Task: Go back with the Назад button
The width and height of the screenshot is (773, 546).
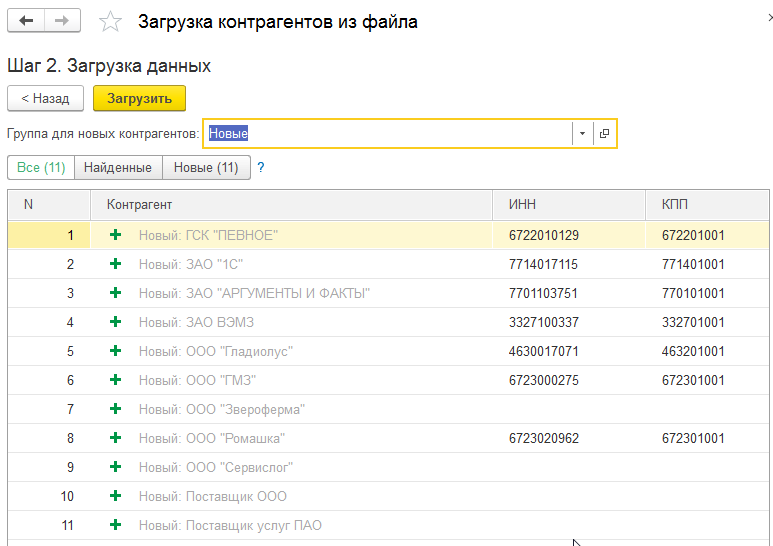Action: point(46,98)
